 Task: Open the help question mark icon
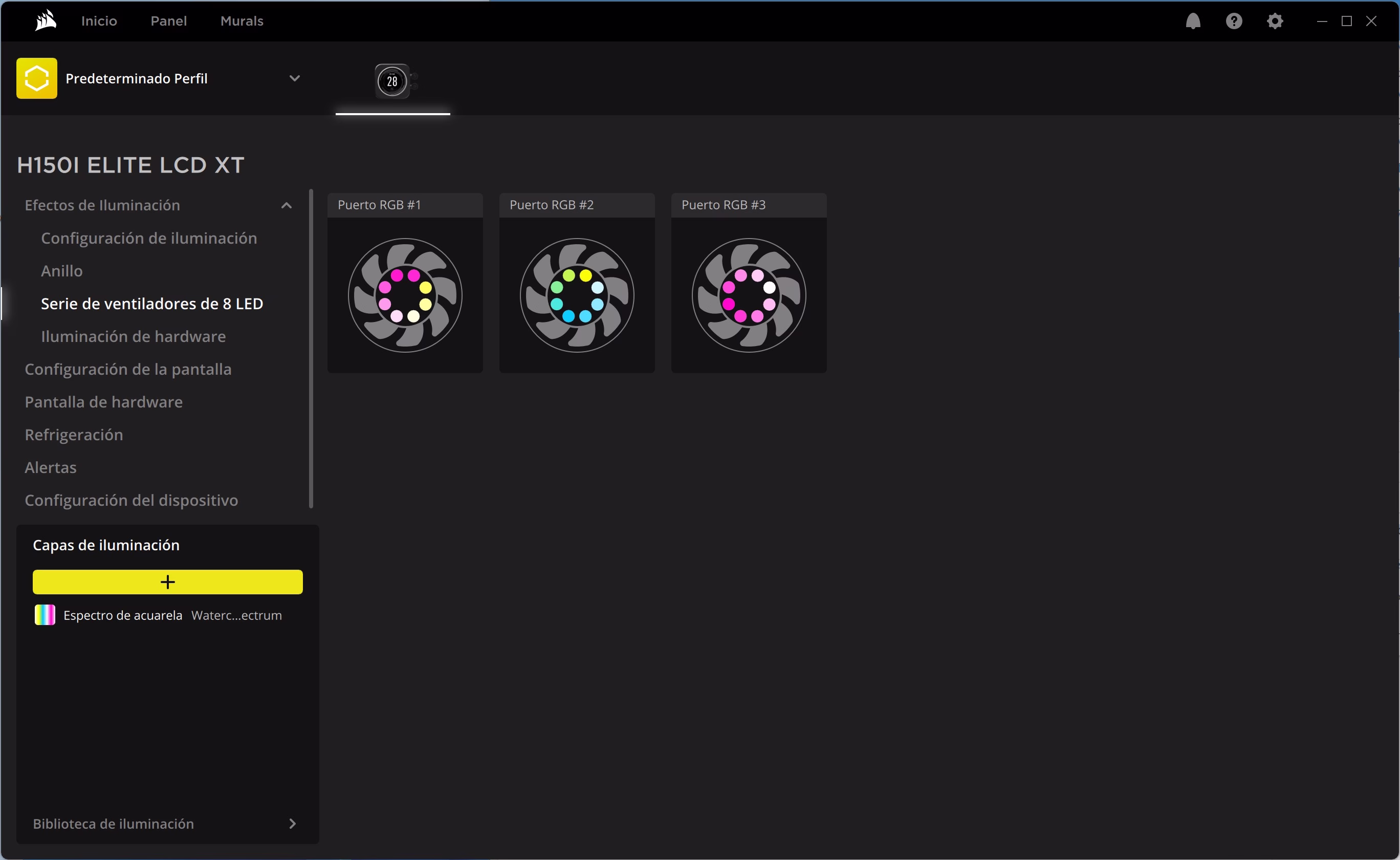pos(1234,21)
